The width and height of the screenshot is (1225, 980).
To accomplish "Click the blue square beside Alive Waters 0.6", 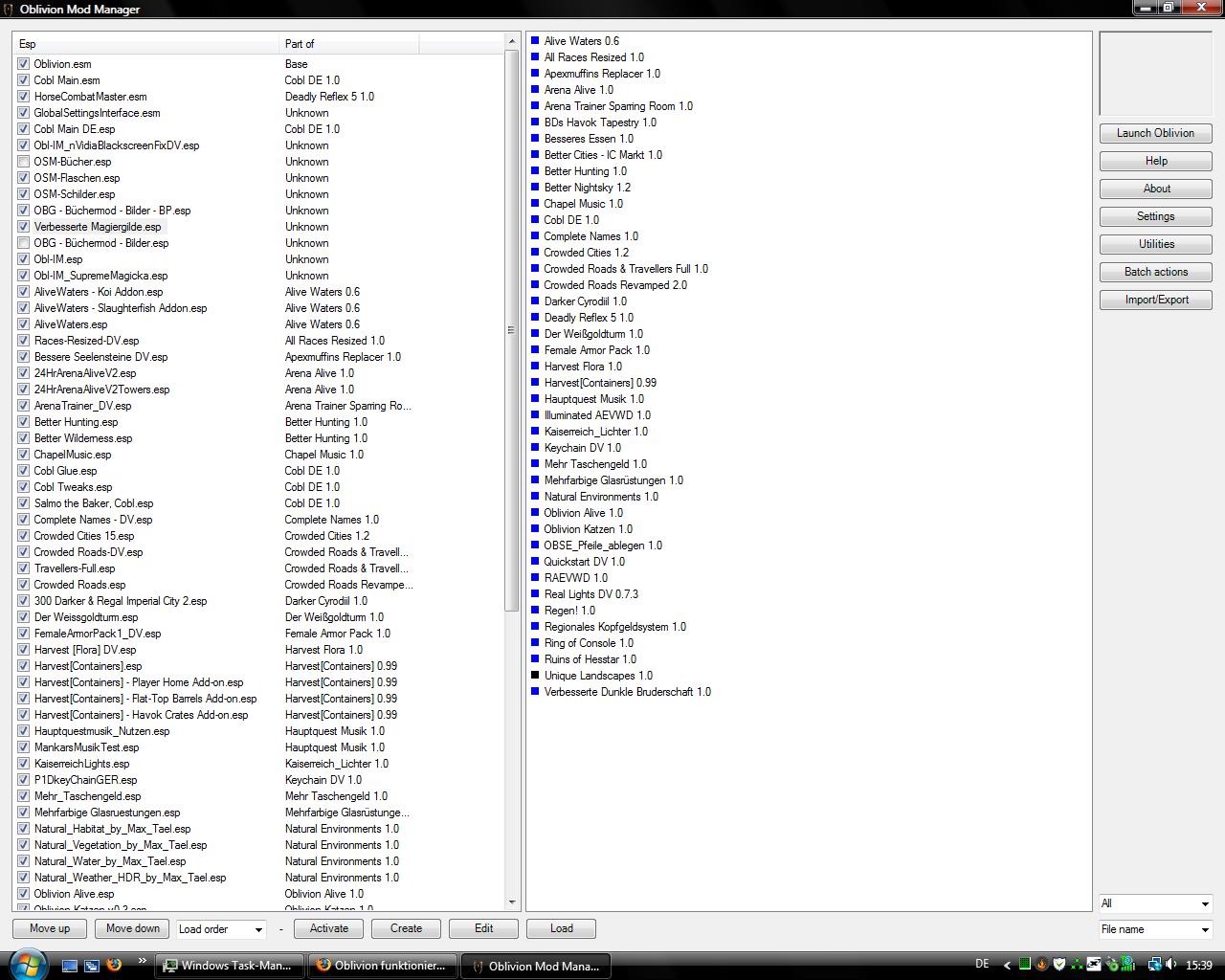I will click(535, 41).
